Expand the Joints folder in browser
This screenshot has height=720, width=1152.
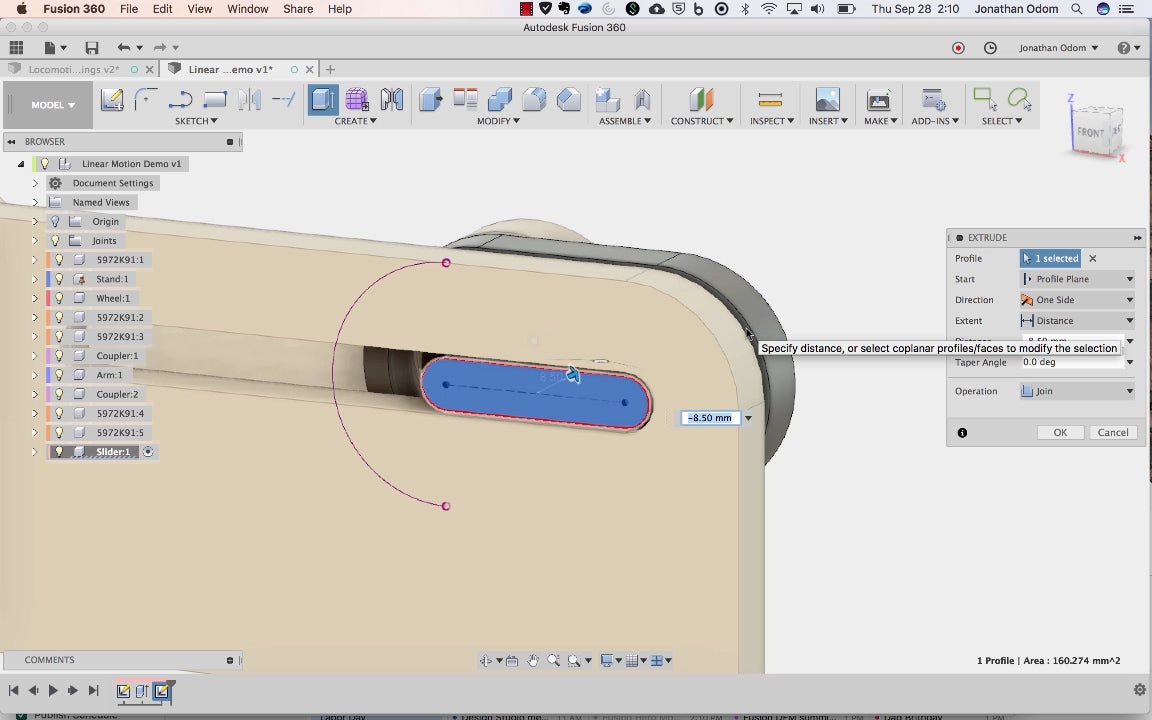pyautogui.click(x=35, y=240)
